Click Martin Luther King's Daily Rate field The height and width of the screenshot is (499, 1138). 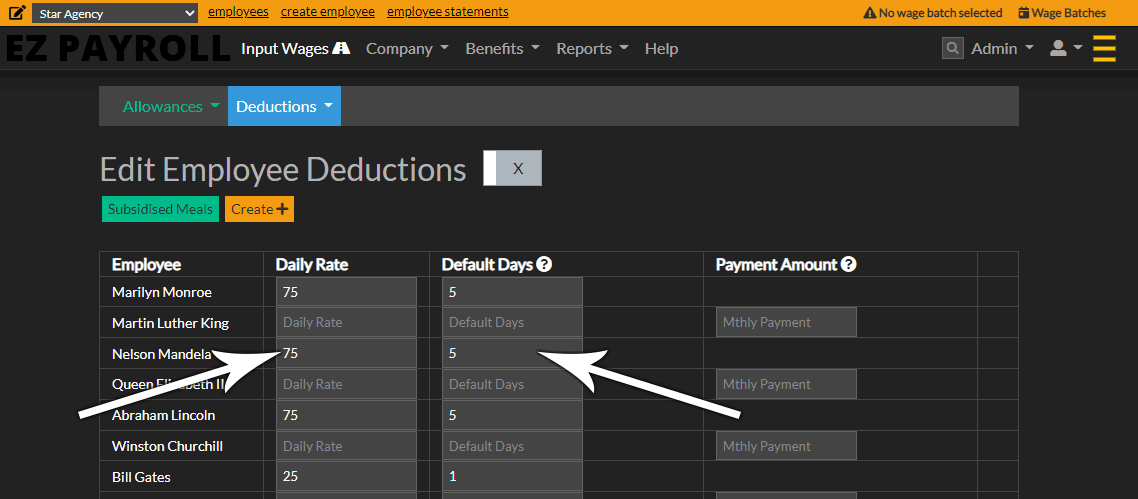(x=346, y=322)
